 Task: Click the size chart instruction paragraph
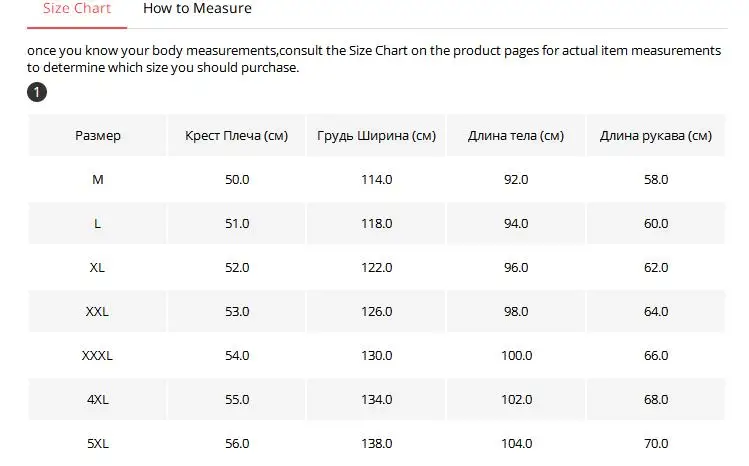point(374,59)
